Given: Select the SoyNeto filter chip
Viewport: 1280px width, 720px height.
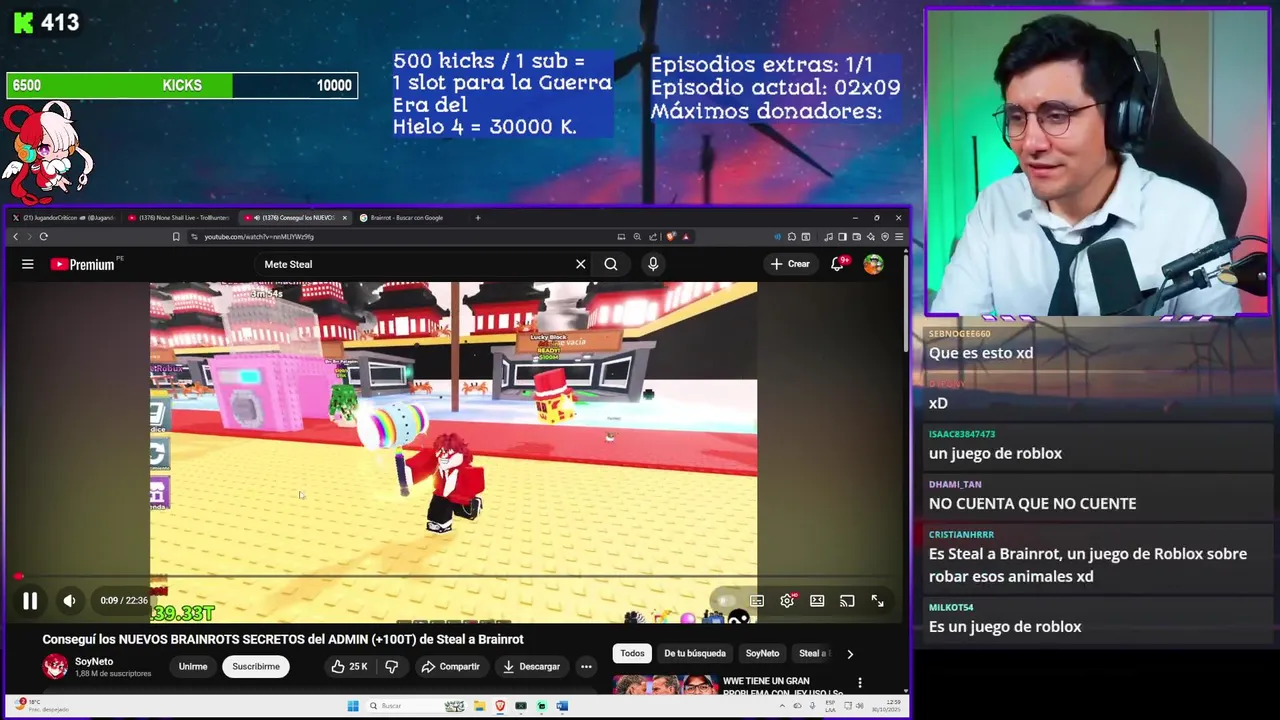Looking at the screenshot, I should point(762,653).
